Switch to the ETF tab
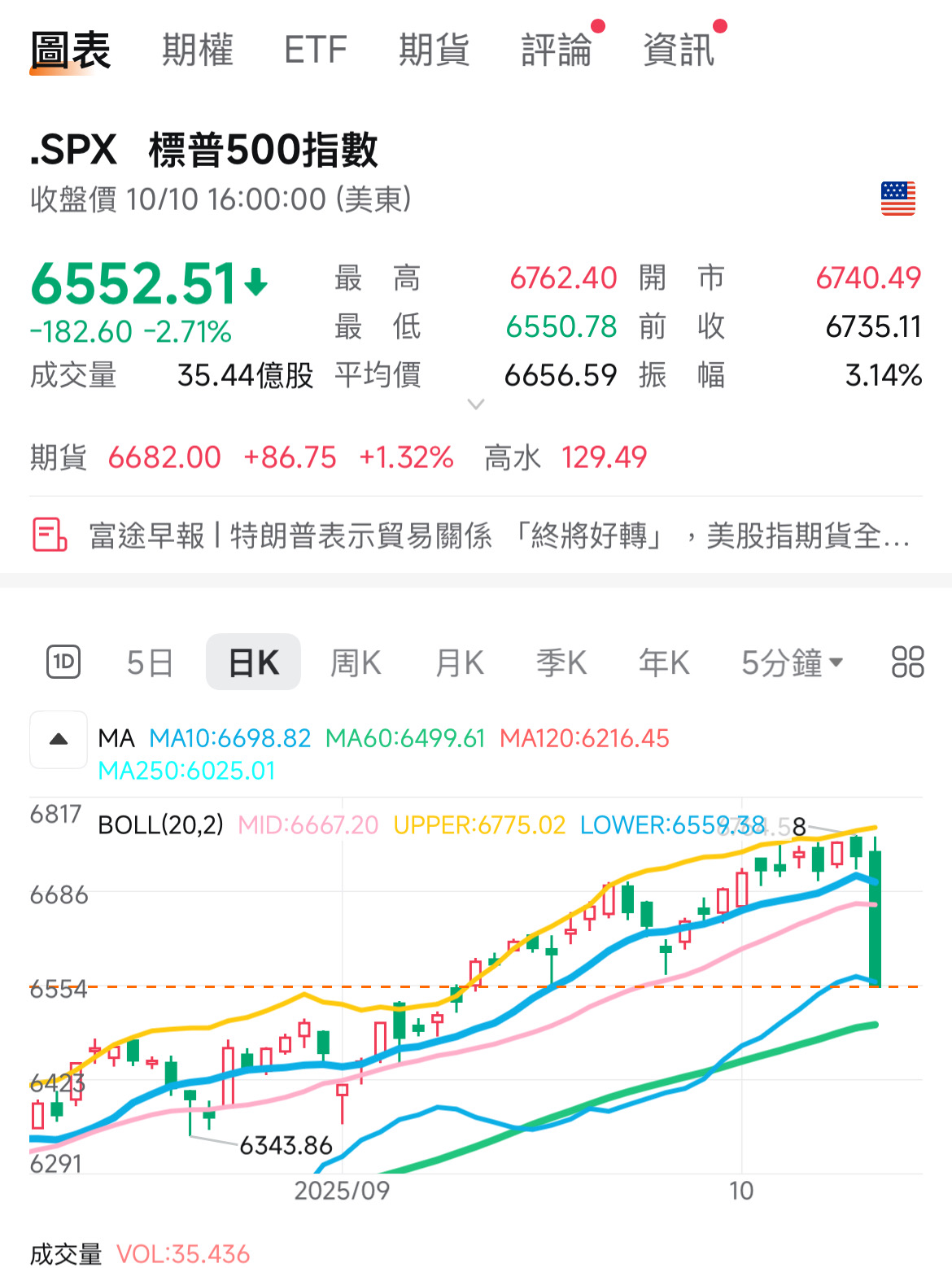 coord(316,50)
